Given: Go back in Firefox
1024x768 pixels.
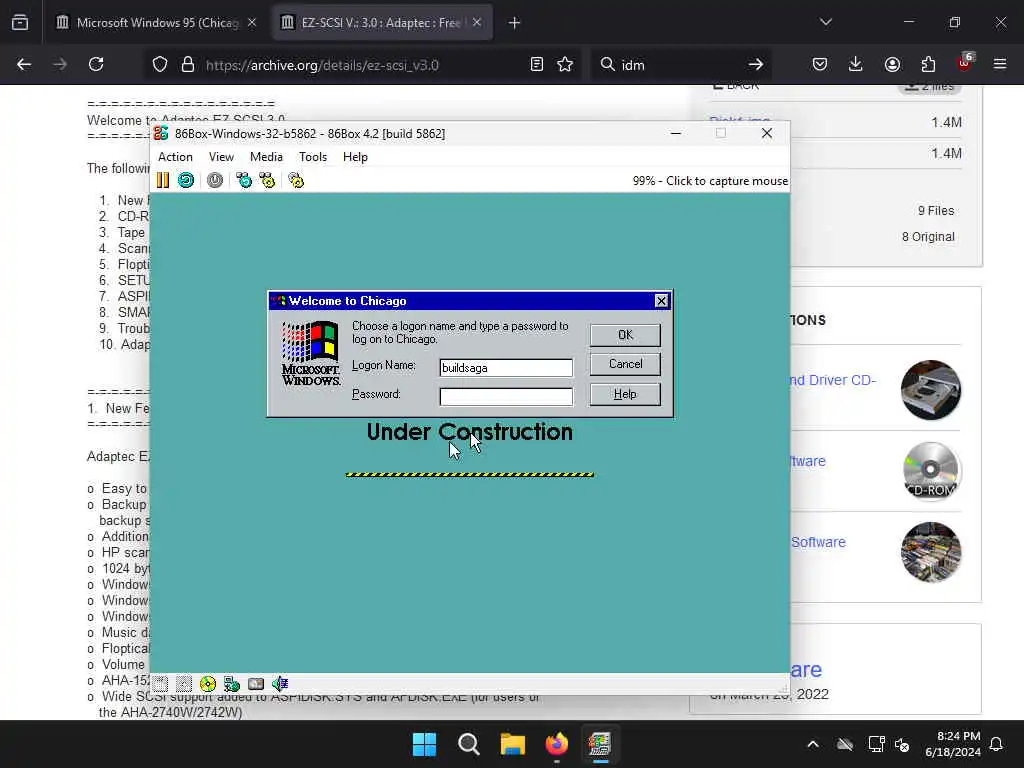Looking at the screenshot, I should (24, 64).
